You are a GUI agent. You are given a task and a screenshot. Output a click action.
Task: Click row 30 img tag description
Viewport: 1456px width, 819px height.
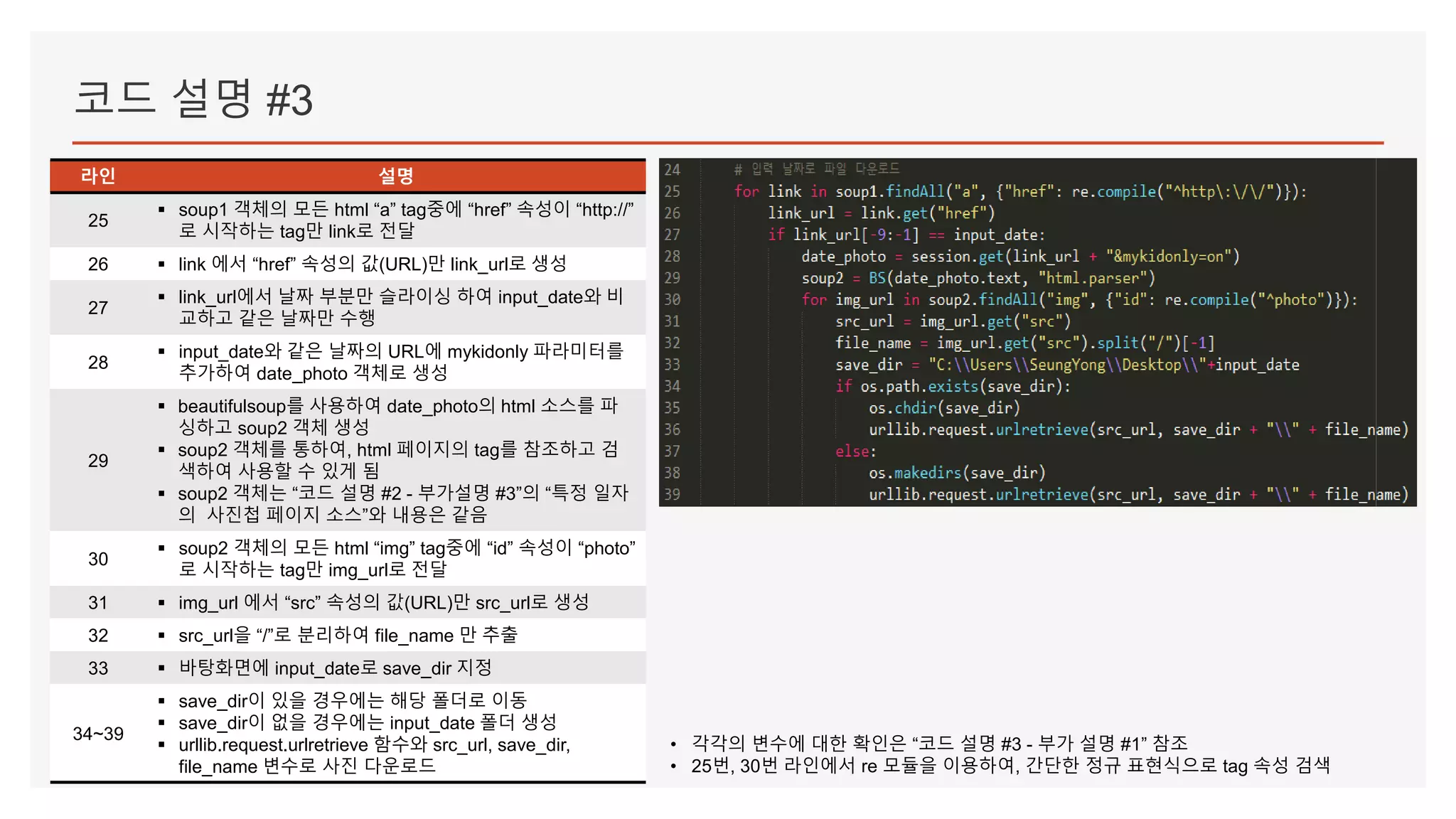point(405,559)
